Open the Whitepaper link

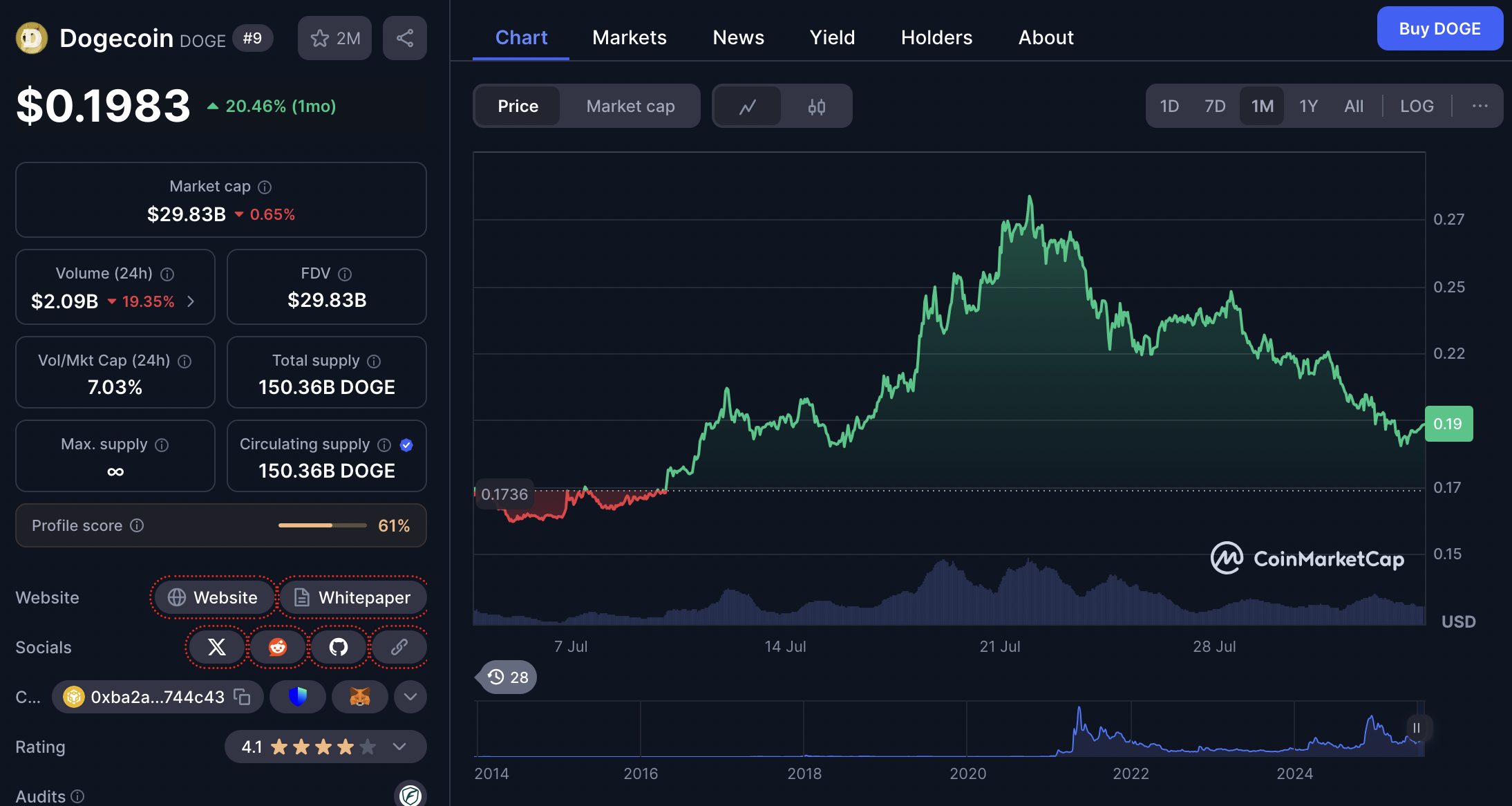coord(353,597)
